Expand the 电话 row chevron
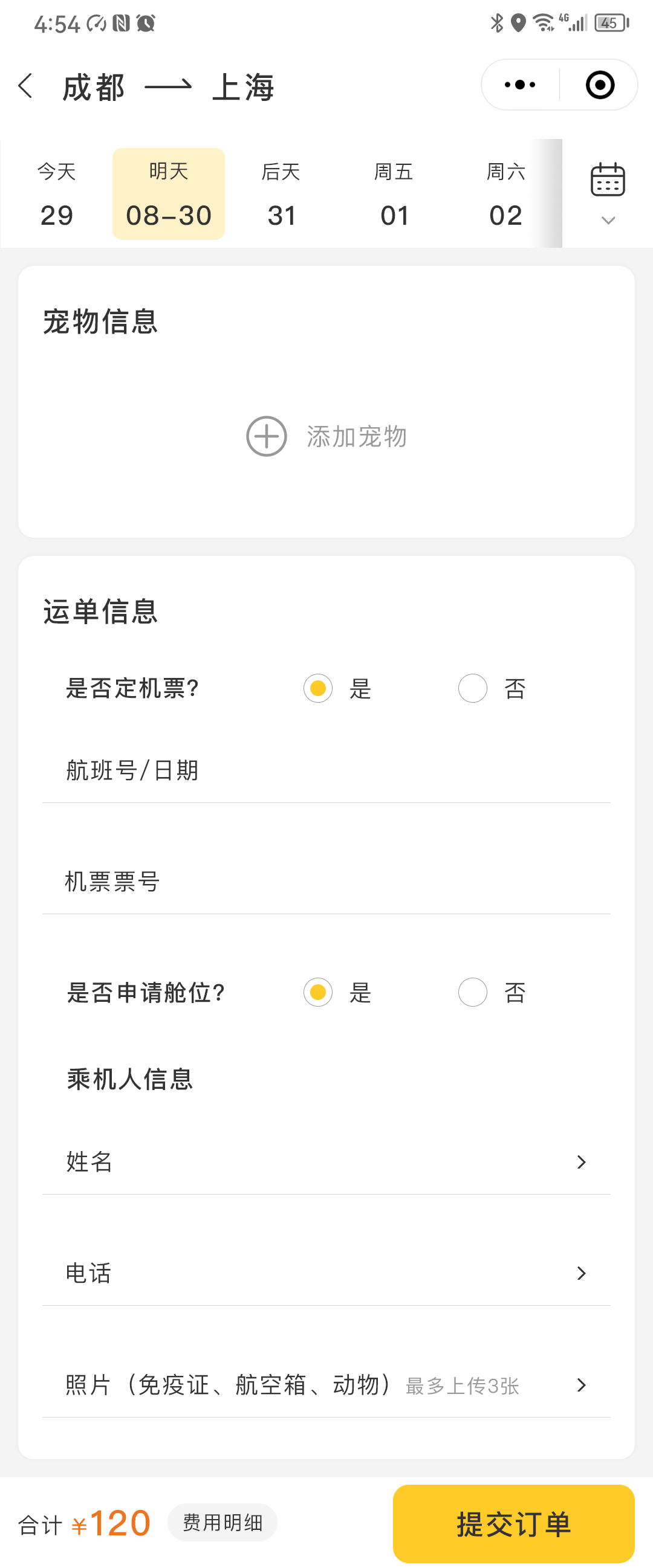653x1568 pixels. pos(581,1273)
